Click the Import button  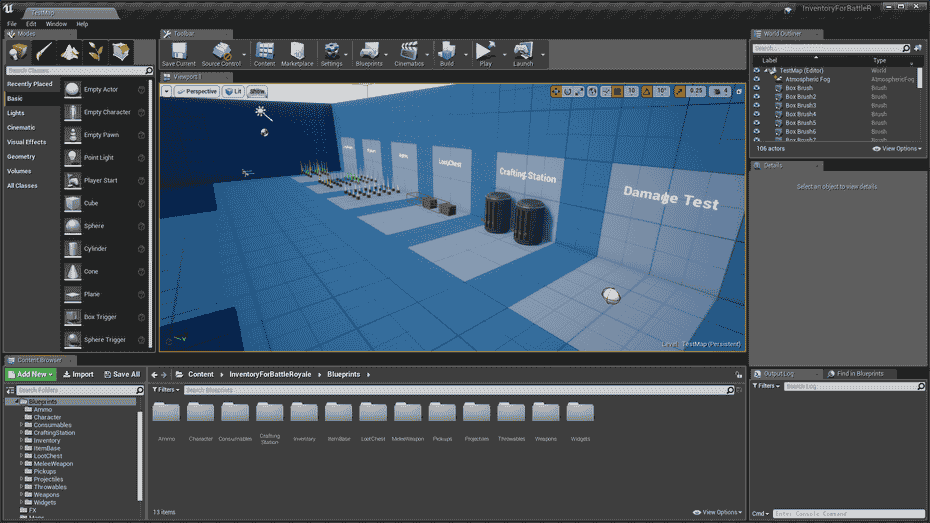coord(78,375)
